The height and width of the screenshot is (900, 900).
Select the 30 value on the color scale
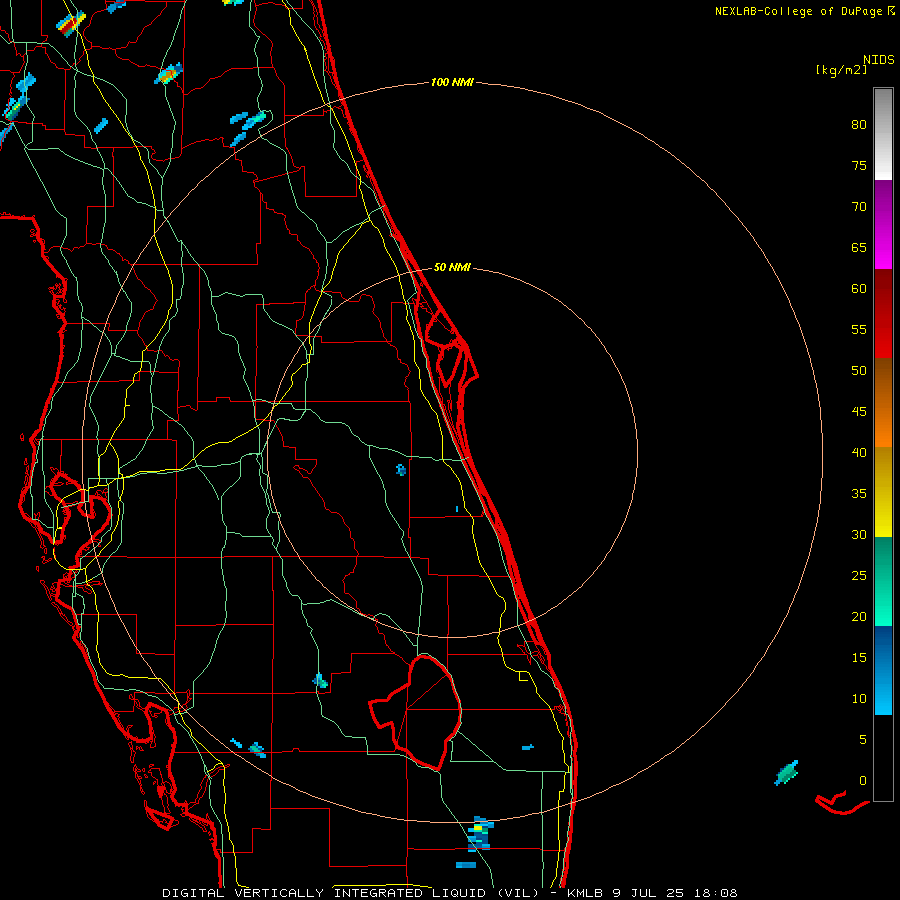coord(859,535)
